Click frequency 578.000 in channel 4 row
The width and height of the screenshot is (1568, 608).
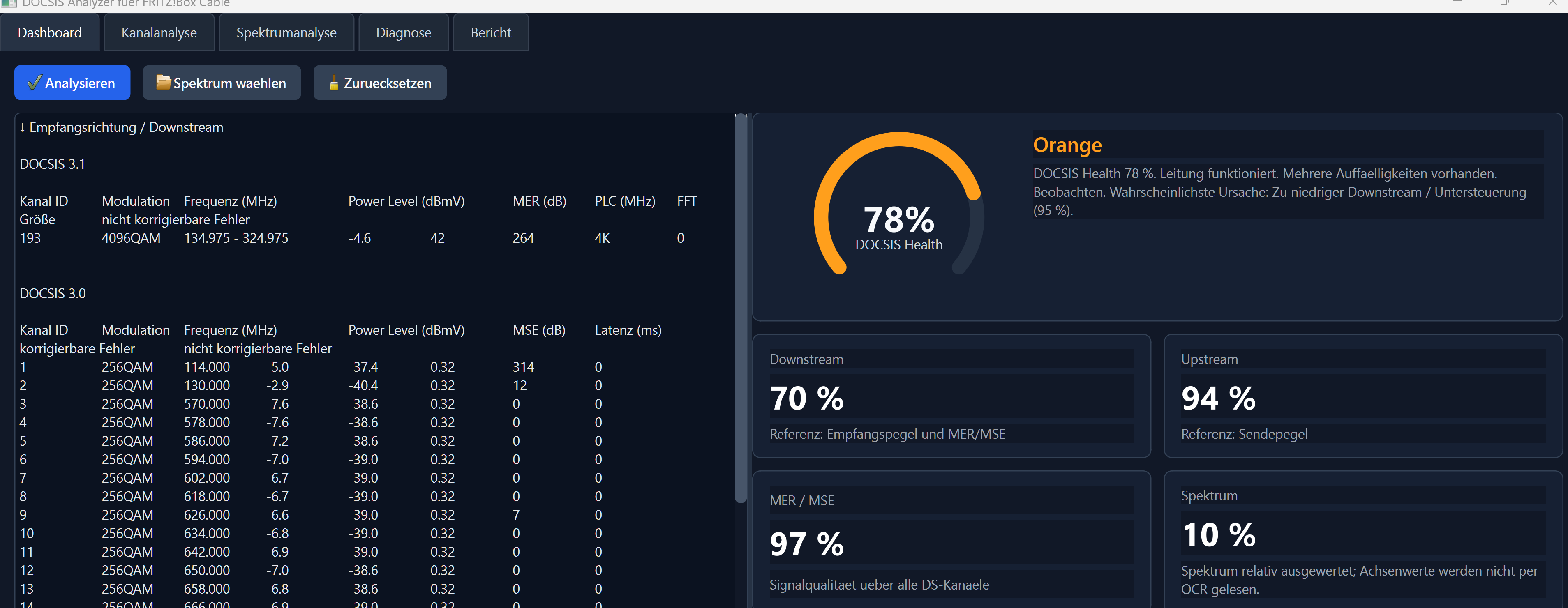tap(207, 422)
